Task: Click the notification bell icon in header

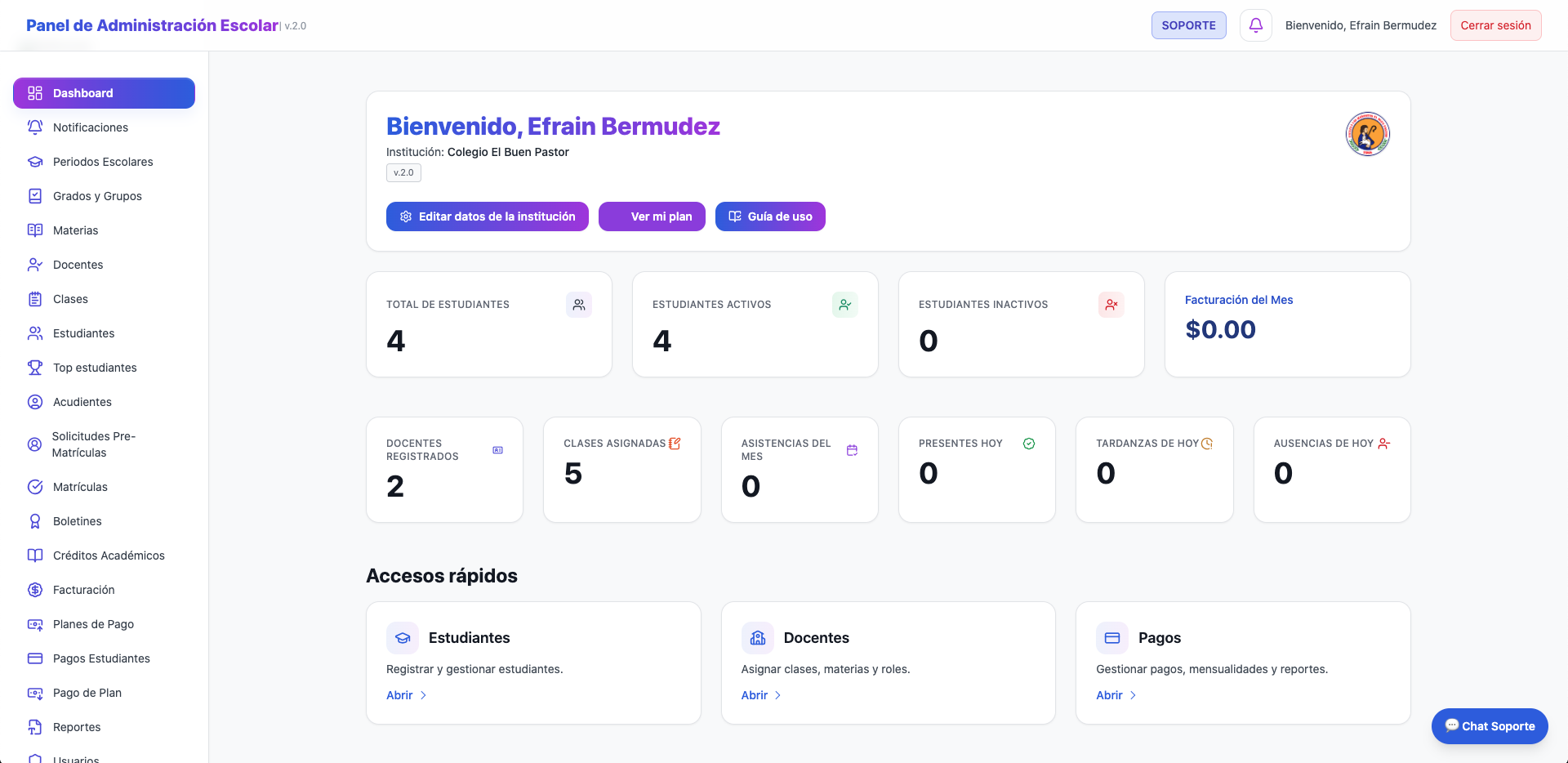Action: point(1255,25)
